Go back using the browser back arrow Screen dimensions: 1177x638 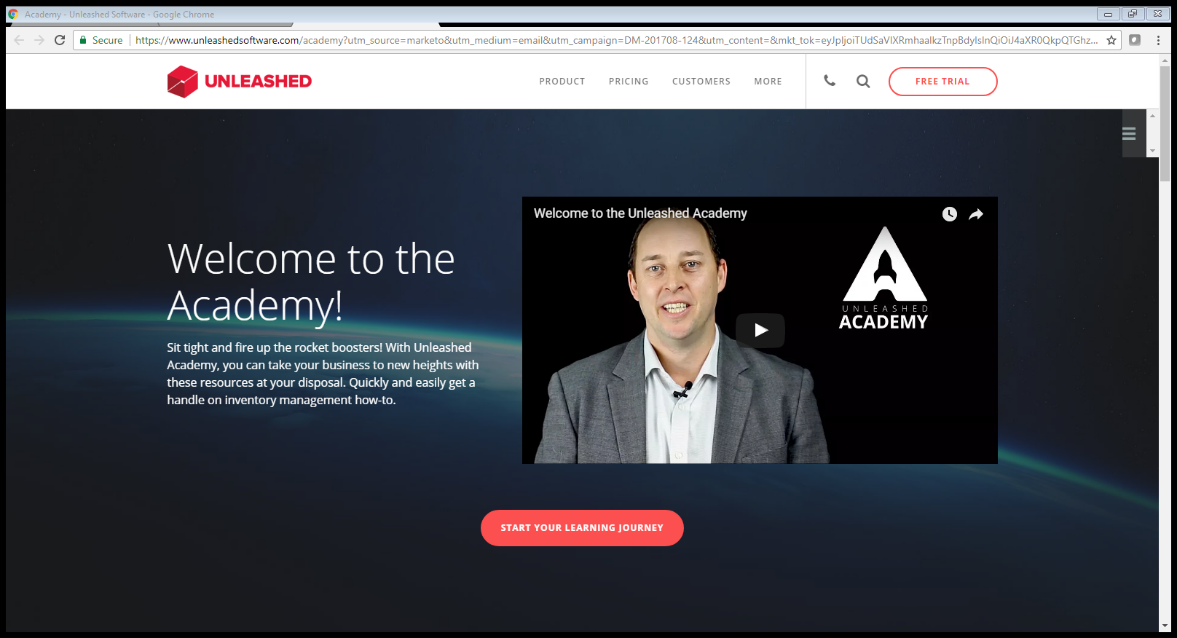(x=18, y=39)
